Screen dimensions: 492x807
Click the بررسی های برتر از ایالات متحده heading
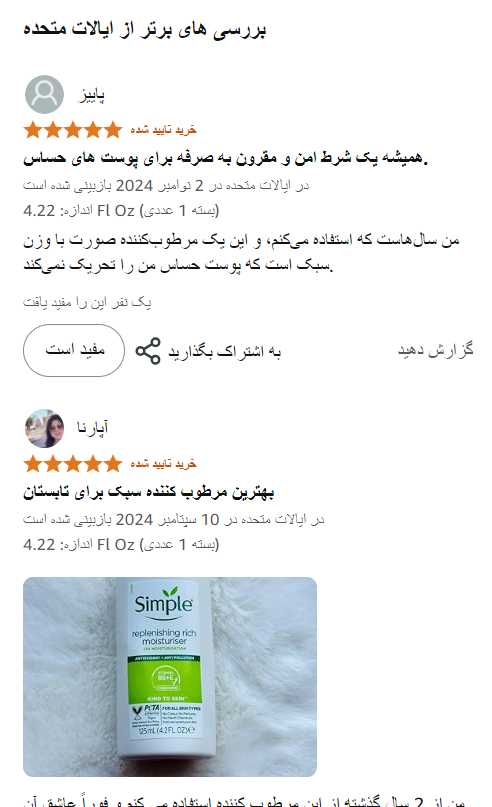pyautogui.click(x=144, y=29)
